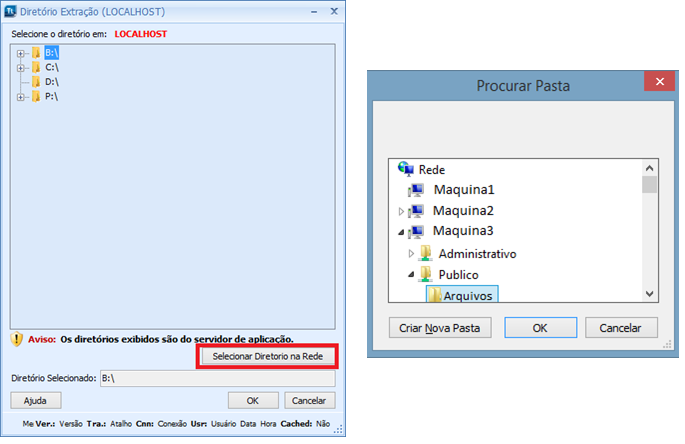This screenshot has height=444, width=685.
Task: Expand the C:\ drive node
Action: point(21,68)
